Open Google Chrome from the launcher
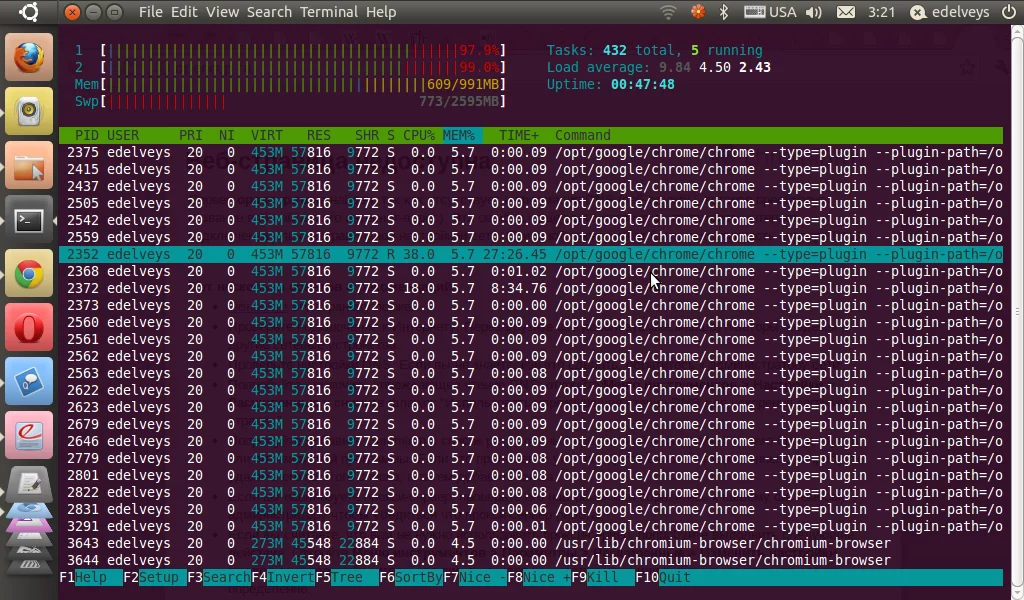 point(29,274)
